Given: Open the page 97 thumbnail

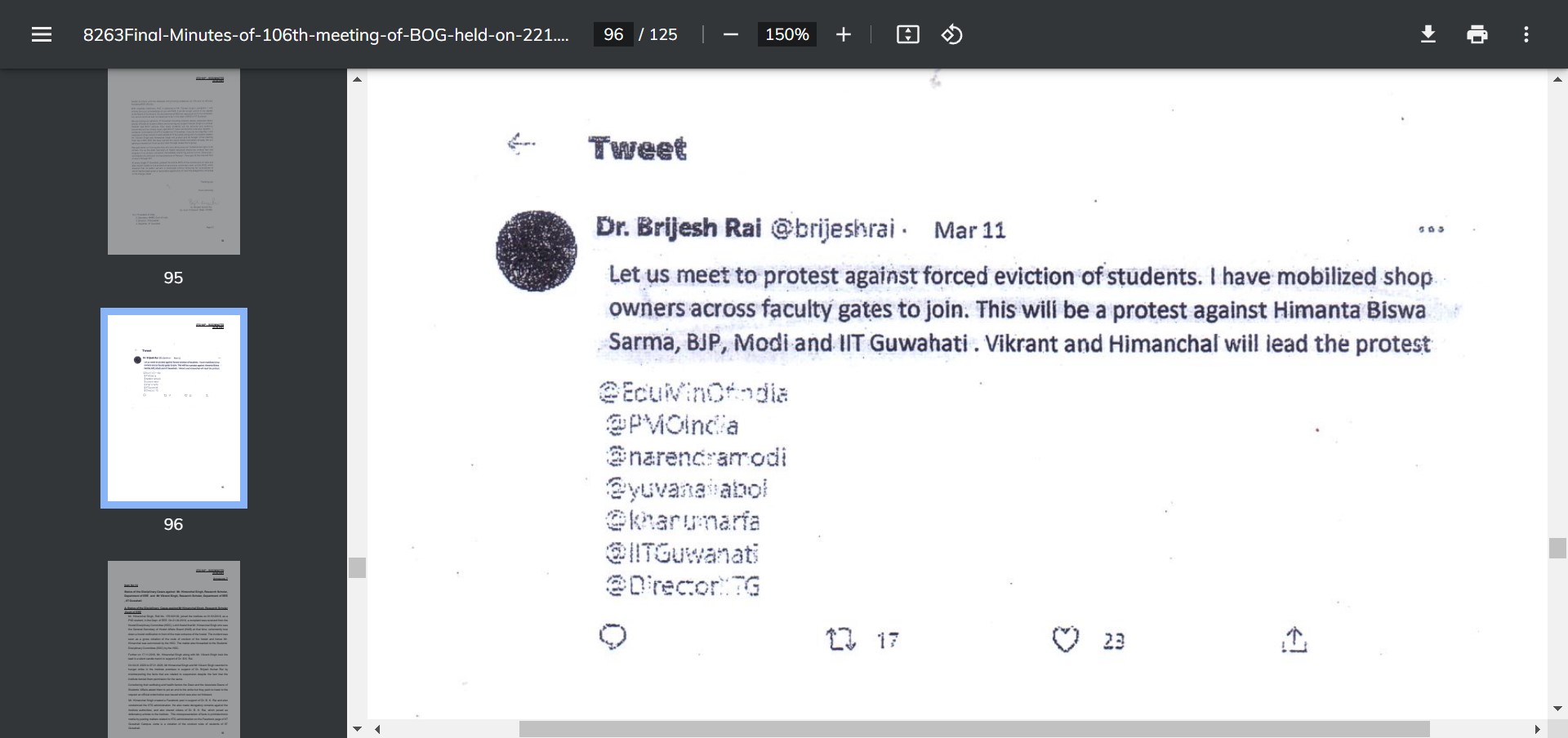Looking at the screenshot, I should point(174,649).
